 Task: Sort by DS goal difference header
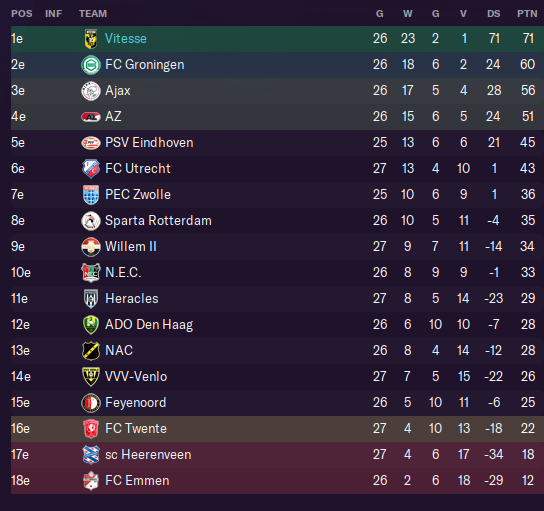pos(493,14)
